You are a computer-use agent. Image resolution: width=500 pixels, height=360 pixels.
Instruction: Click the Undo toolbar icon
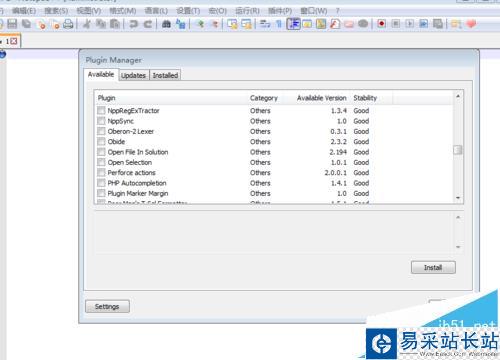tap(134, 24)
